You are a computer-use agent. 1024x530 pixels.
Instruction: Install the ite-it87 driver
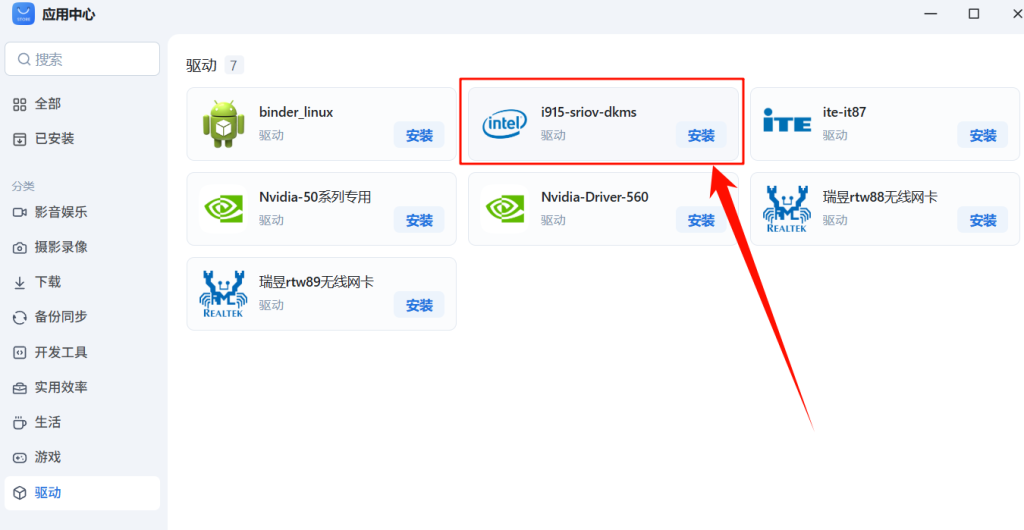[983, 135]
